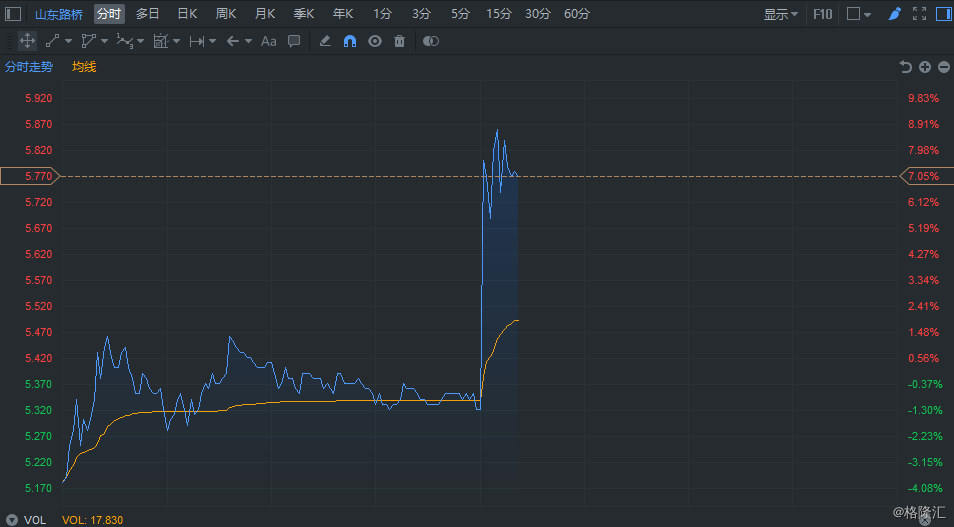Open the line tool dropdown arrow
Screen dimensions: 954x527
pos(68,41)
